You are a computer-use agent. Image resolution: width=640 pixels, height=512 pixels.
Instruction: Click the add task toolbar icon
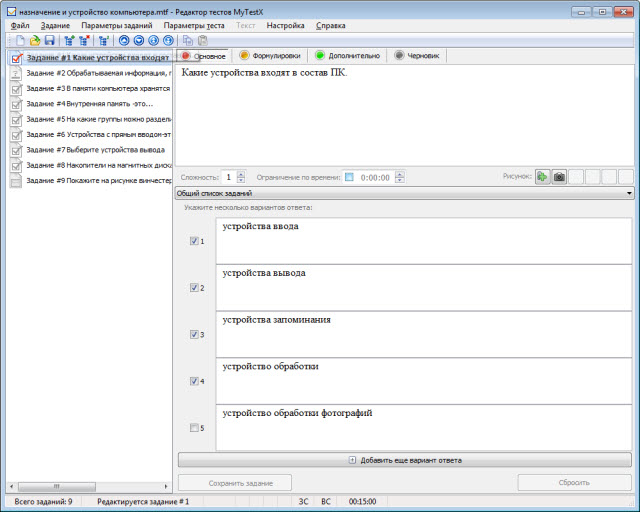(x=69, y=41)
